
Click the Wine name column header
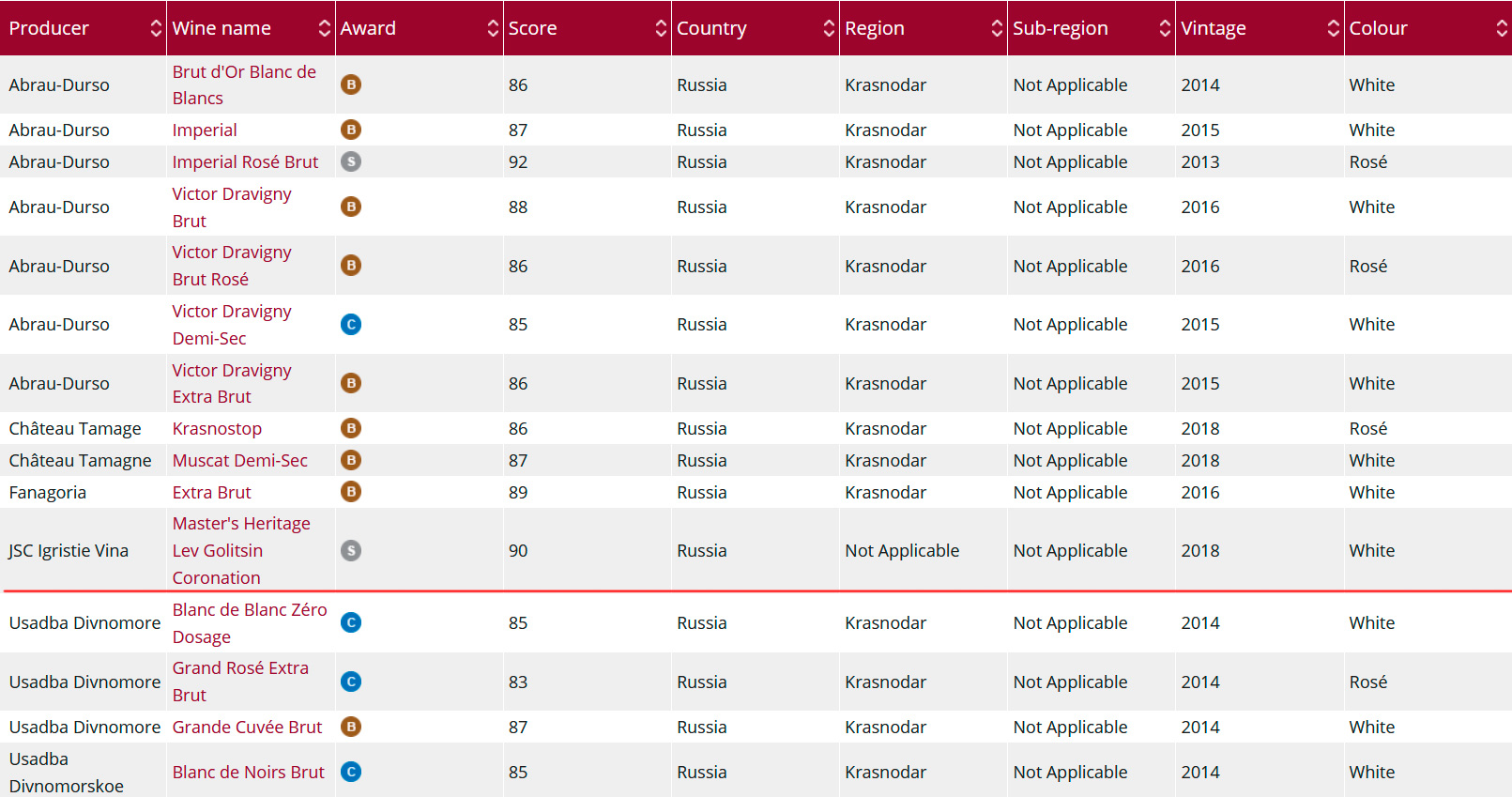tap(221, 28)
